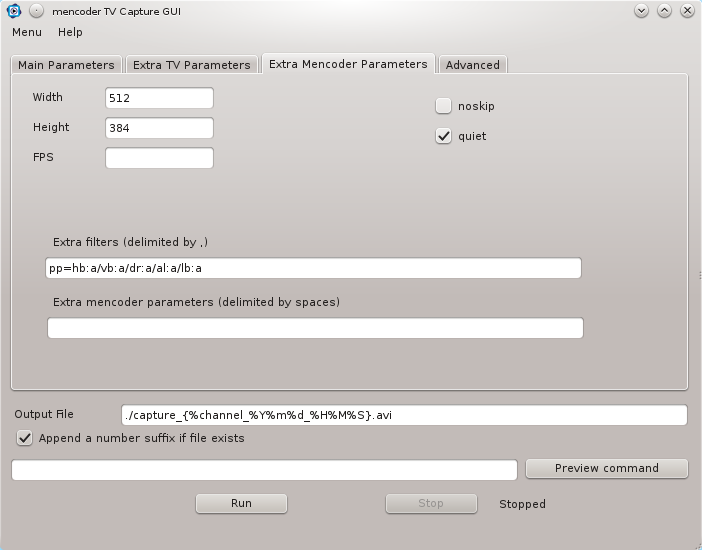The image size is (702, 550).
Task: Click the Output File path field
Action: pyautogui.click(x=404, y=415)
